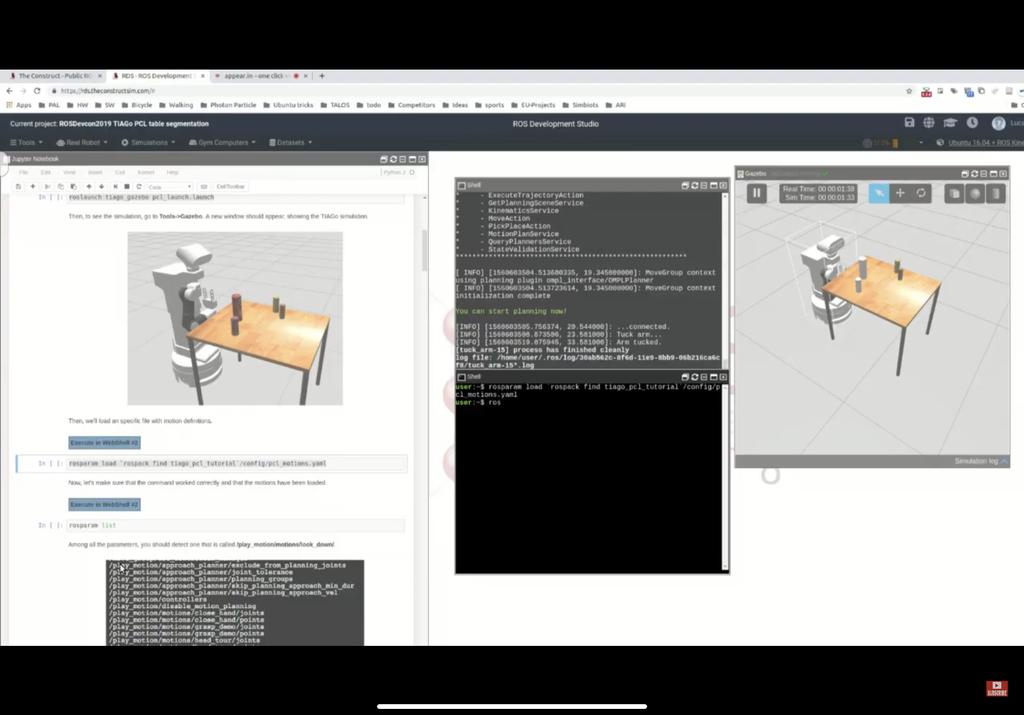Open the Tools dropdown menu
Image resolution: width=1024 pixels, height=715 pixels.
[26, 142]
